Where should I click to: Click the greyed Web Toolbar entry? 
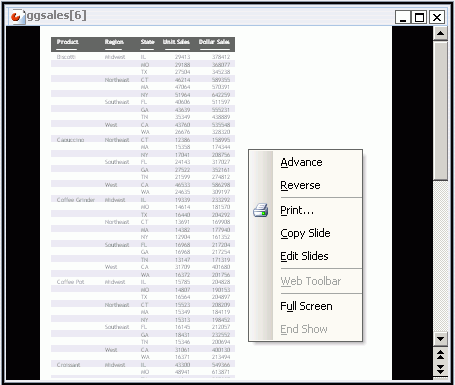311,281
